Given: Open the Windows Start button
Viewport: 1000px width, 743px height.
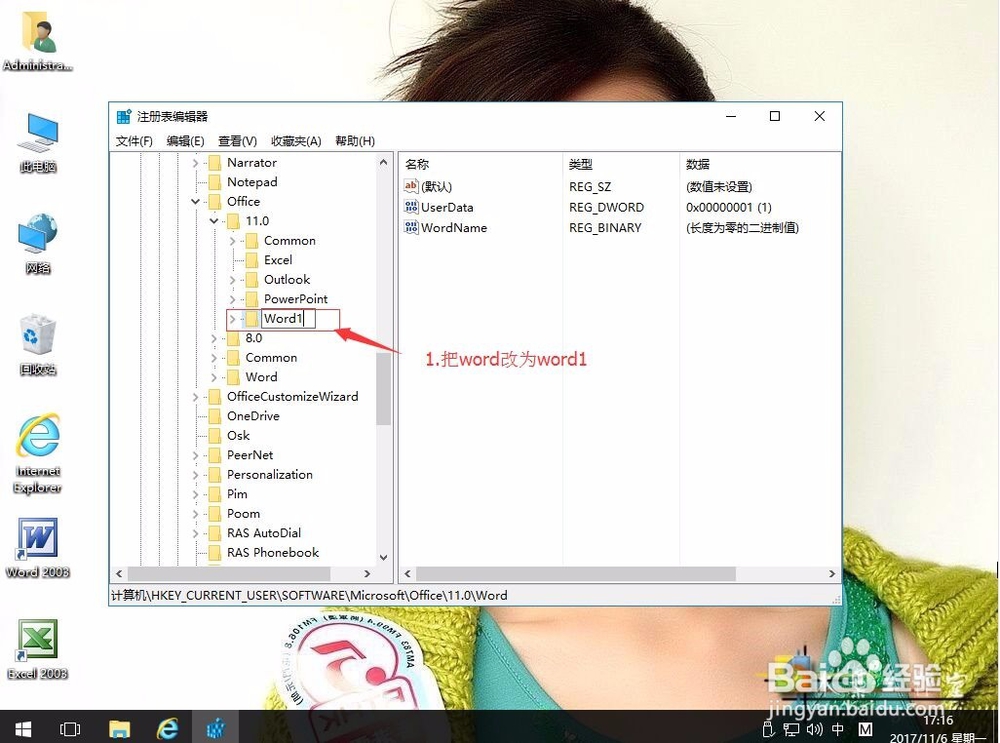Looking at the screenshot, I should pos(23,728).
